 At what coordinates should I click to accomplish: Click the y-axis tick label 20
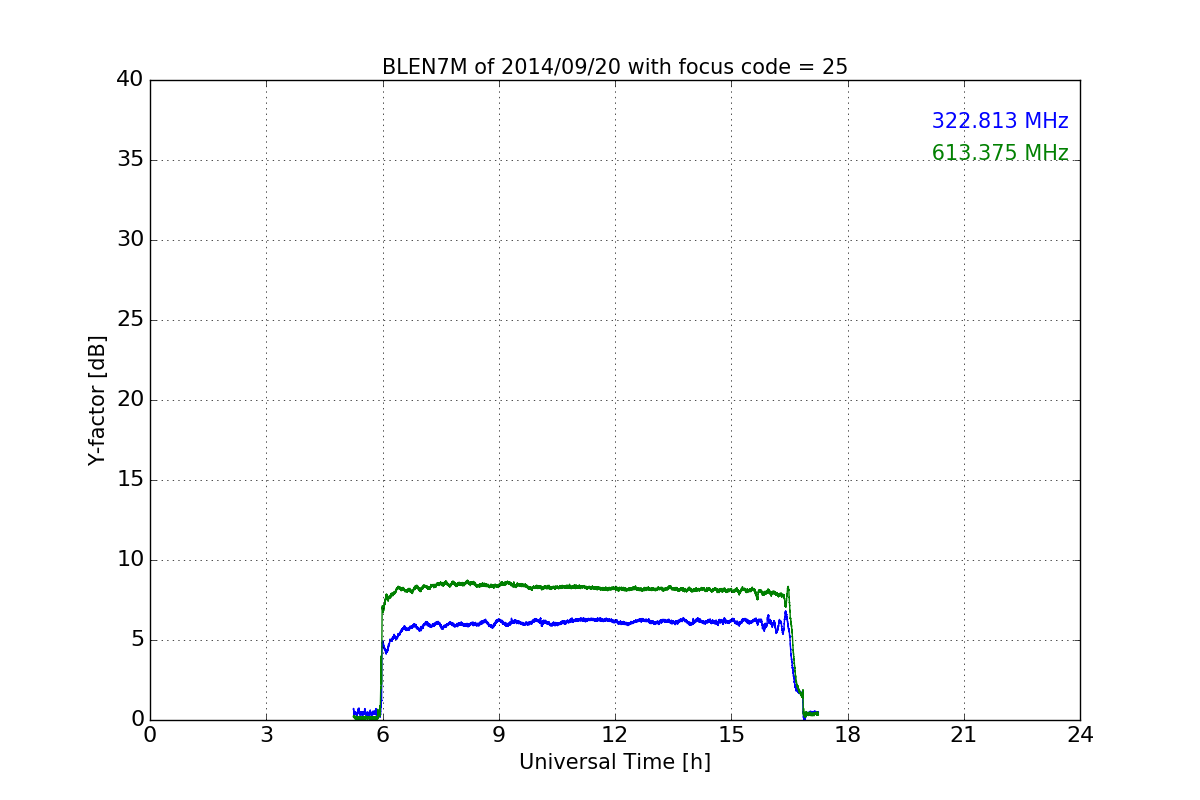130,400
